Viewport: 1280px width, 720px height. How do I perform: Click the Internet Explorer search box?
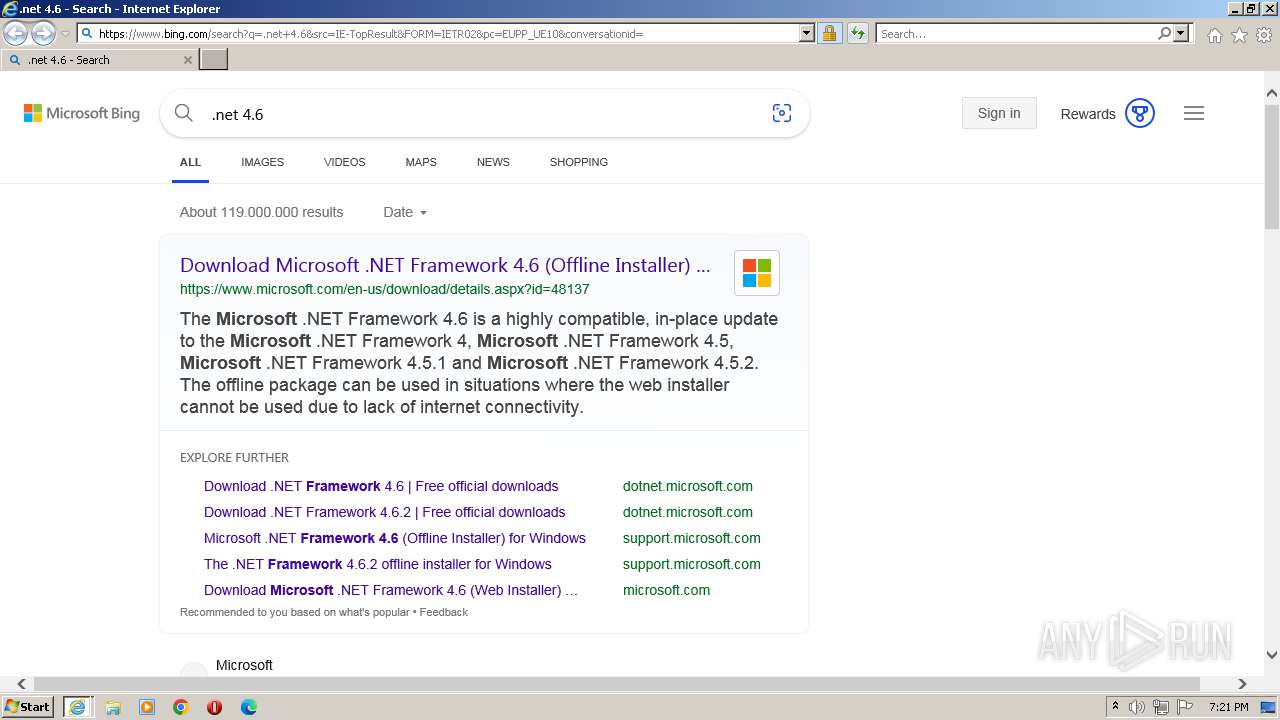(x=1016, y=34)
